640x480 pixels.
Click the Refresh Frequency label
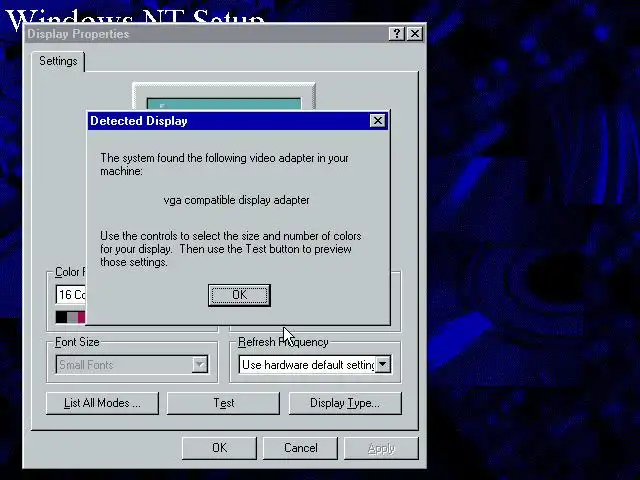283,342
